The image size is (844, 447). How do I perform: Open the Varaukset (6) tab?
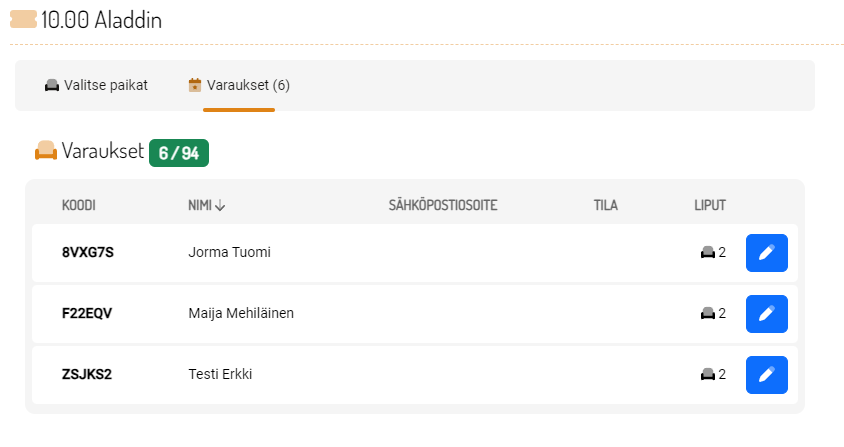click(x=240, y=85)
